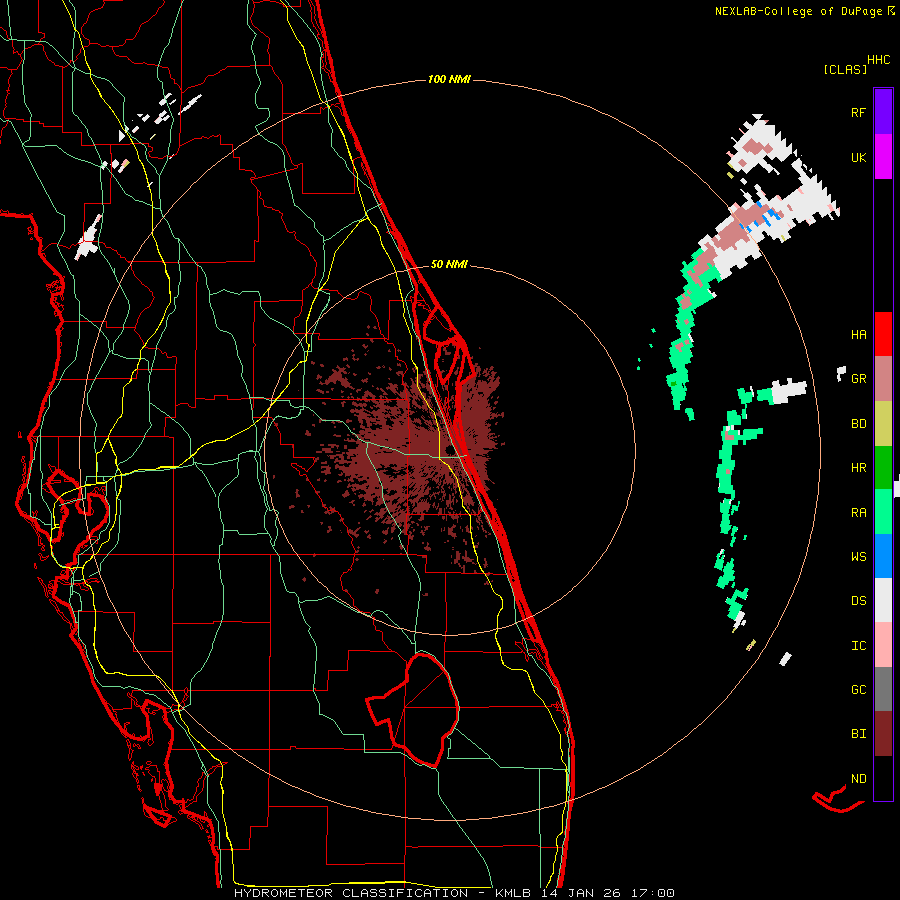Screen dimensions: 900x900
Task: Click the BD yellow legend swatch
Action: (883, 423)
